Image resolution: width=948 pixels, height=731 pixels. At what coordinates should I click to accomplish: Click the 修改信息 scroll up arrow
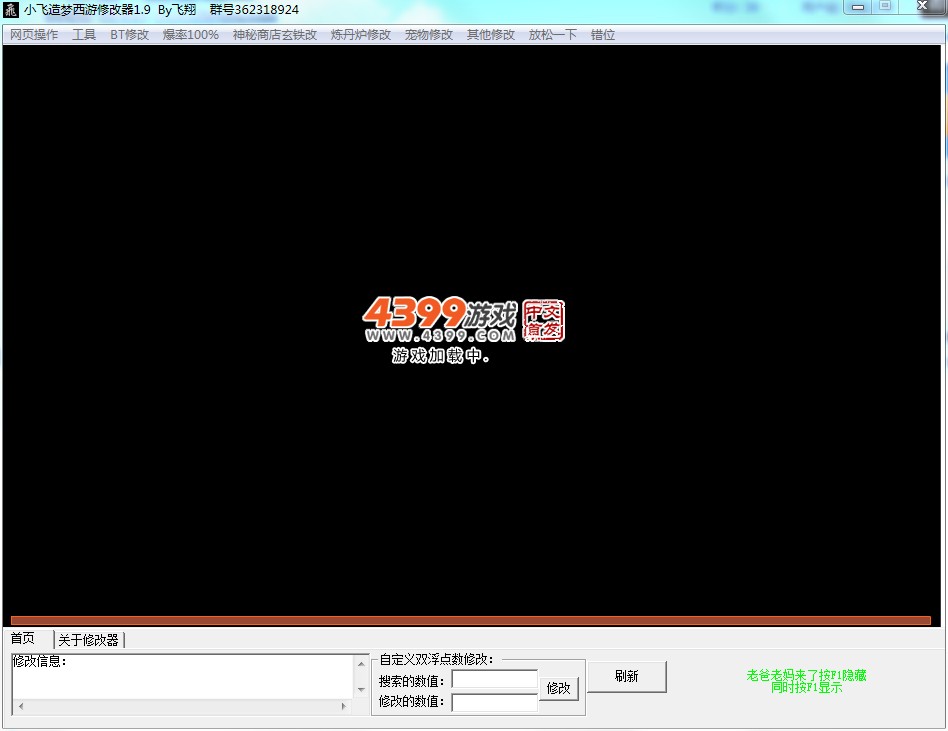(x=361, y=664)
